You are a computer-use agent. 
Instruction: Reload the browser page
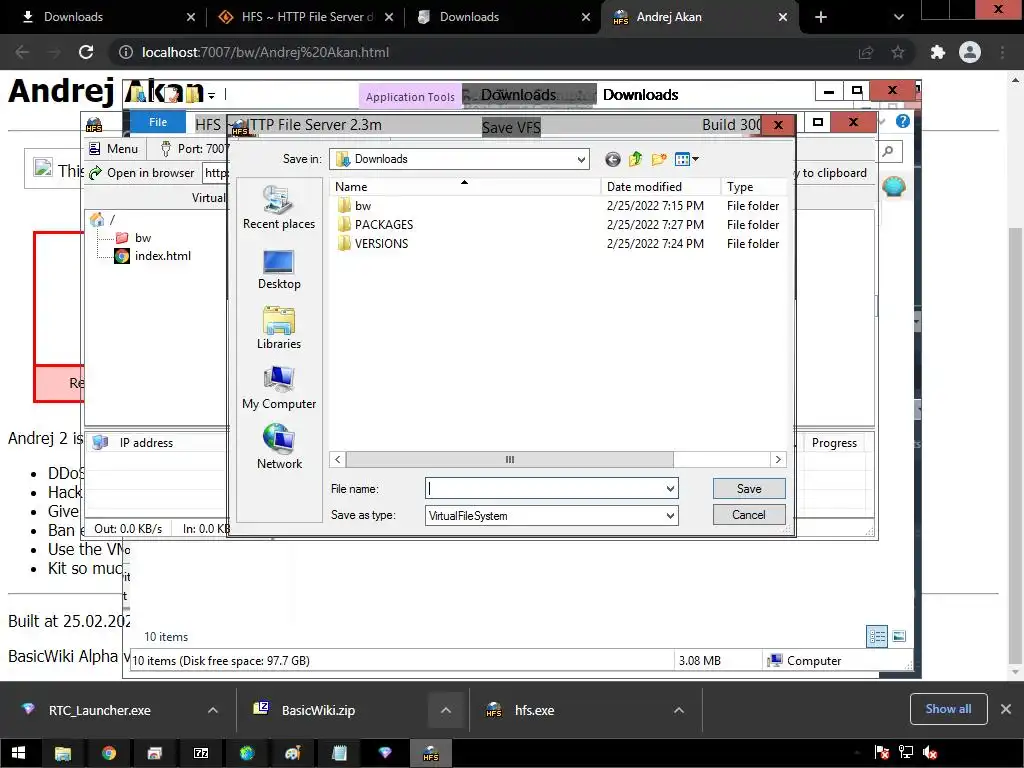[86, 52]
